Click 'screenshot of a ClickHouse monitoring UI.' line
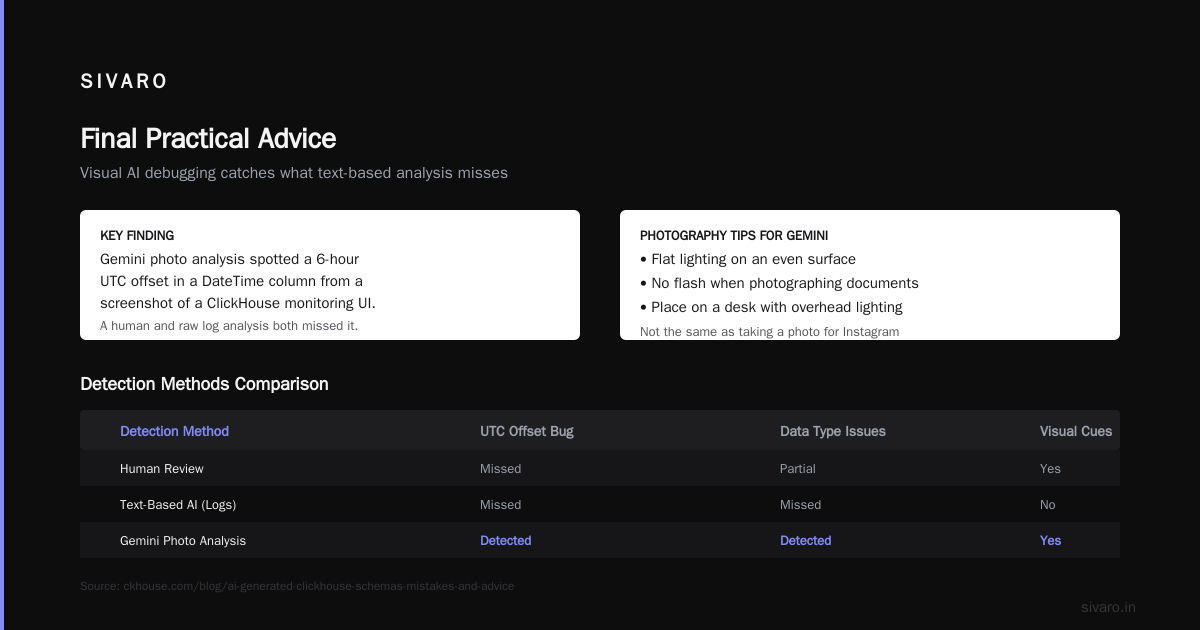Image resolution: width=1200 pixels, height=630 pixels. point(238,303)
